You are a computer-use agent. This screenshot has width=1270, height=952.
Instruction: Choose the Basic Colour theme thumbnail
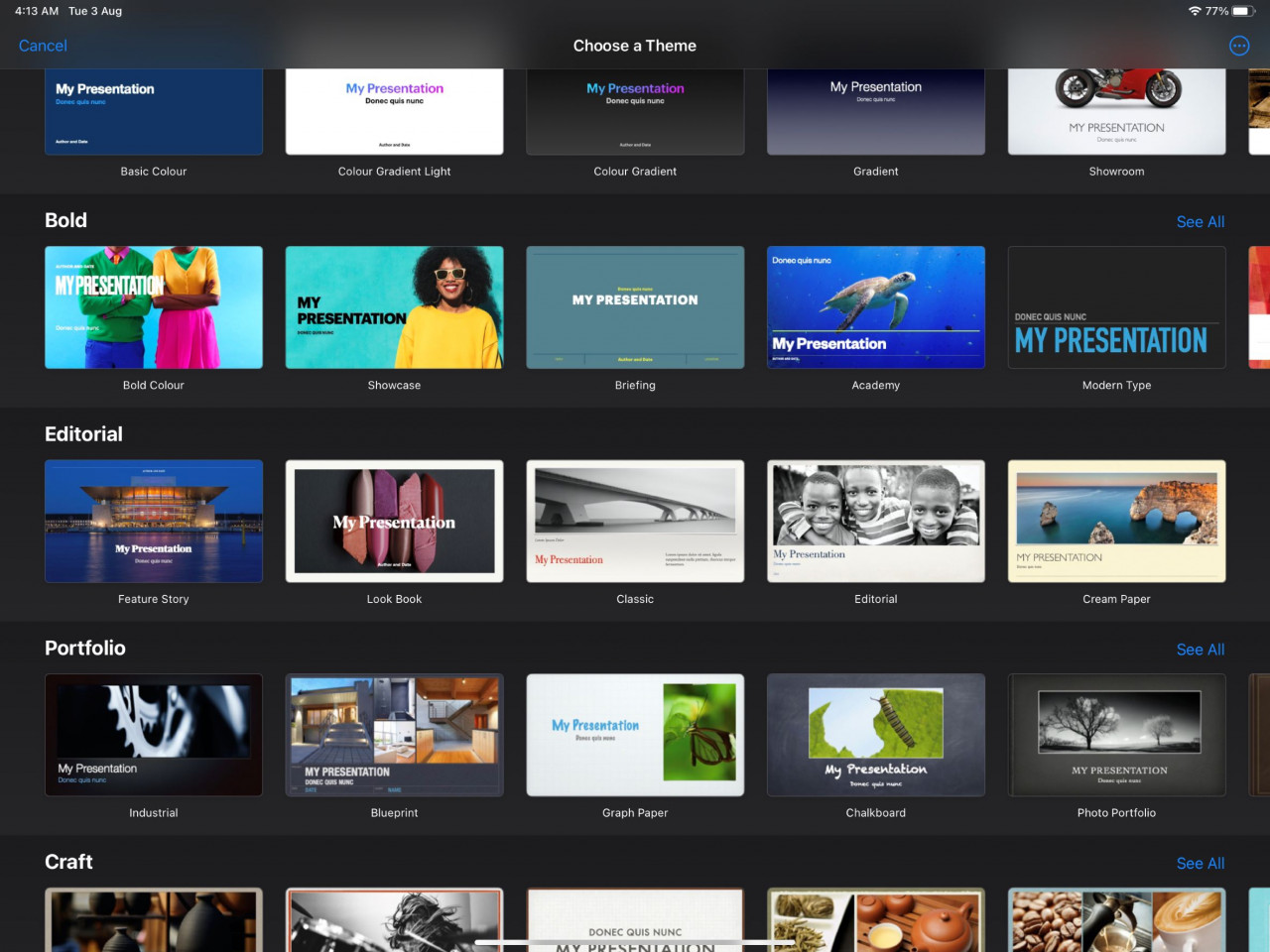154,112
